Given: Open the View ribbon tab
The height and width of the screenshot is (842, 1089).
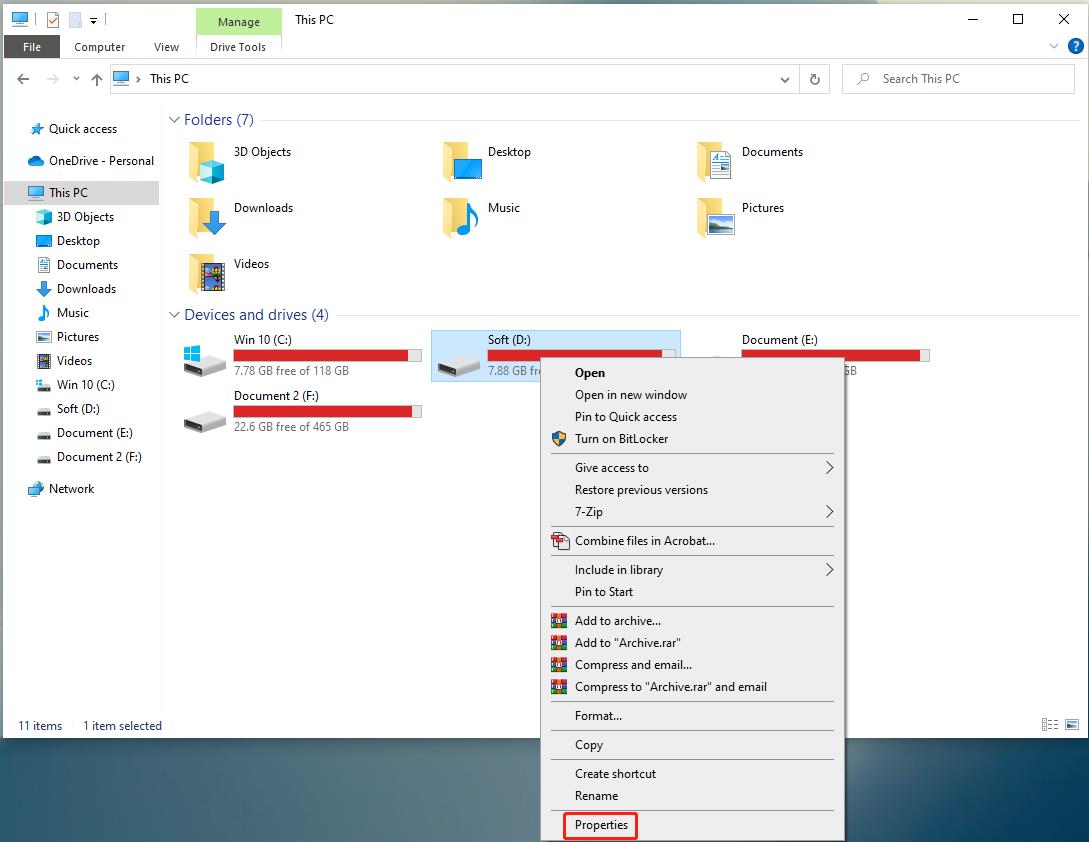Looking at the screenshot, I should click(x=166, y=47).
